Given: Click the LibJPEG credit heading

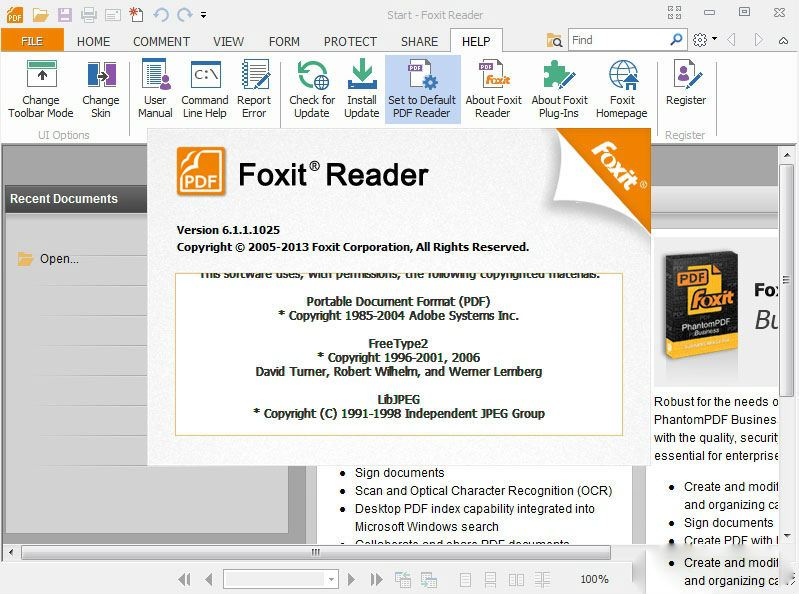Looking at the screenshot, I should [398, 400].
